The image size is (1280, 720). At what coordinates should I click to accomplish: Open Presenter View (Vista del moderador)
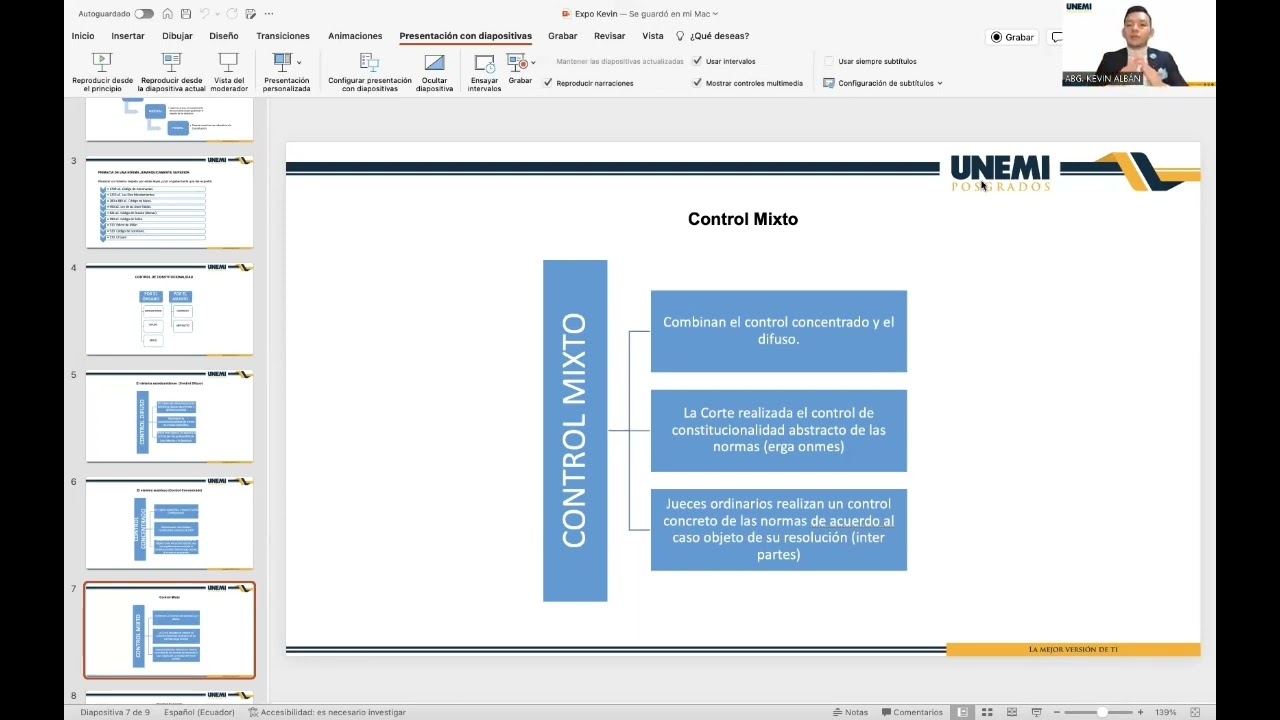229,72
